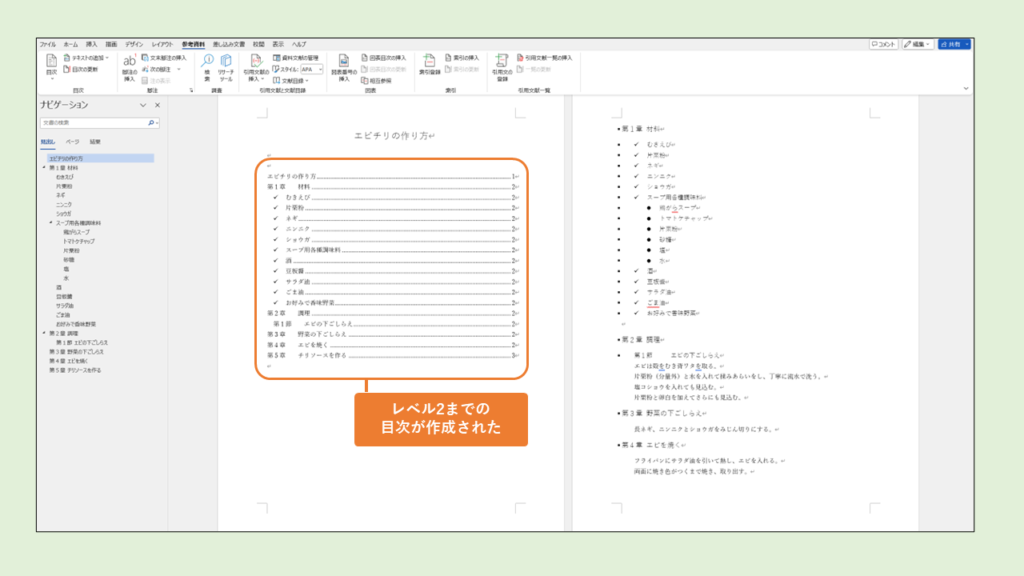Click the コメント button at top right
1024x576 pixels.
(883, 44)
